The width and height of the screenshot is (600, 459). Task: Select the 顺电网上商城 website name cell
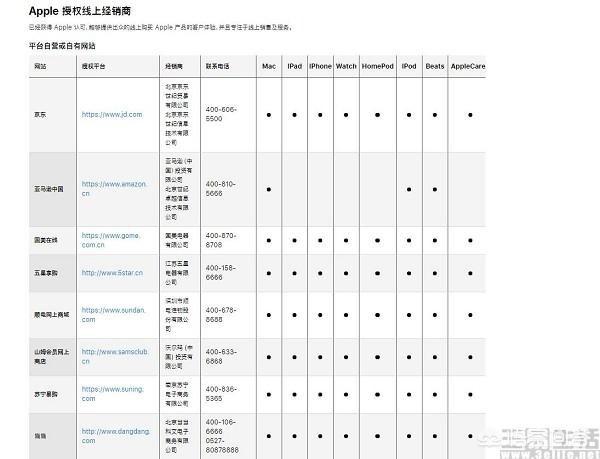[52, 315]
